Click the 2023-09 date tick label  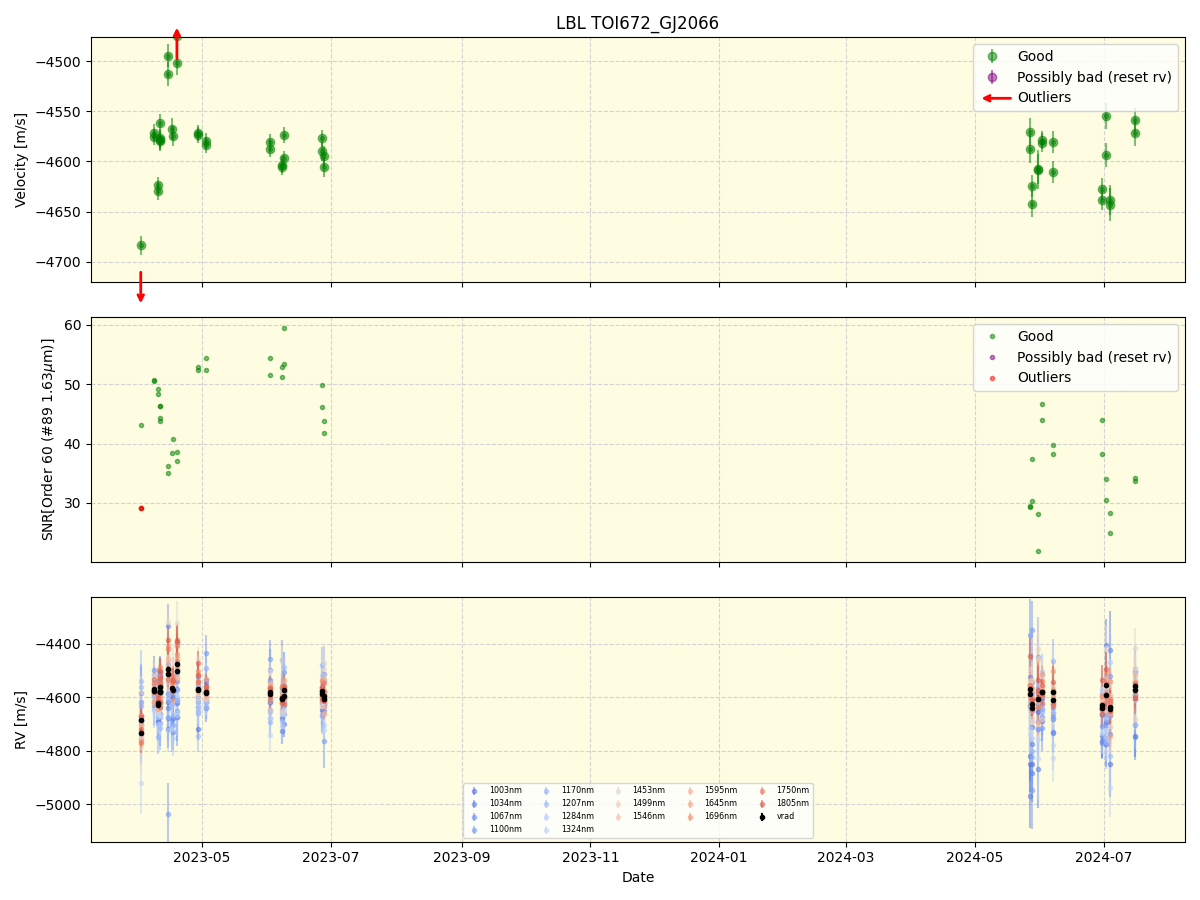[462, 856]
